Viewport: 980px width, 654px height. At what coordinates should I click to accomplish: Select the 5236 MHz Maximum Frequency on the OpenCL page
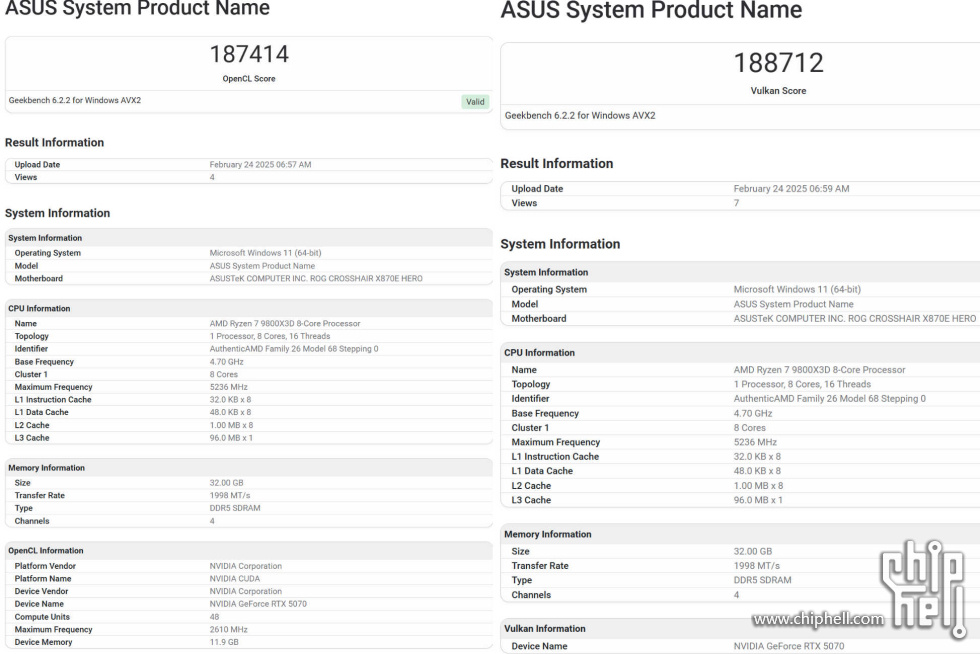pos(228,388)
